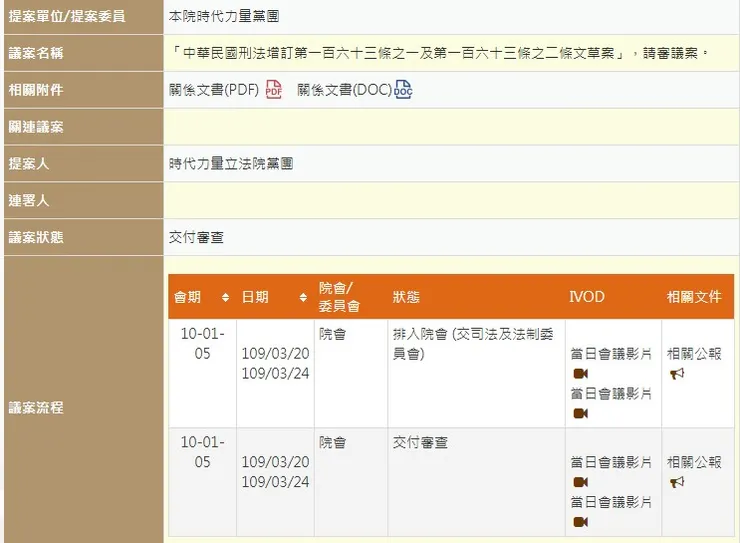This screenshot has height=543, width=740.
Task: Play first video icon in 排入院會 row
Action: pyautogui.click(x=580, y=374)
